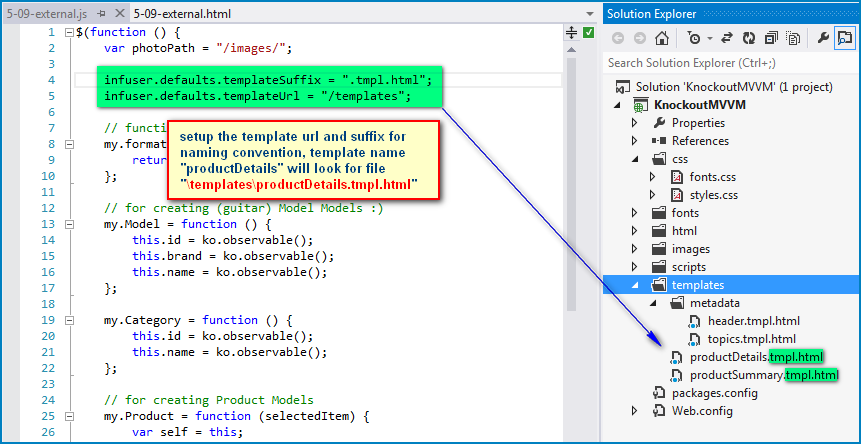Image resolution: width=861 pixels, height=444 pixels.
Task: Toggle Preview Selected Items button
Action: point(845,38)
